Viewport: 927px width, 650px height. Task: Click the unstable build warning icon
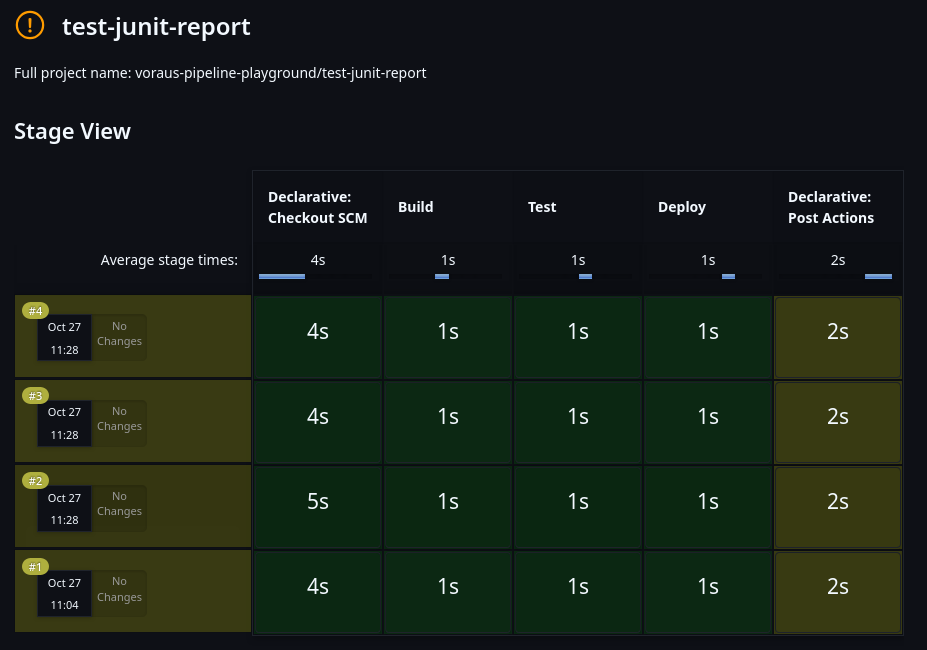coord(30,25)
